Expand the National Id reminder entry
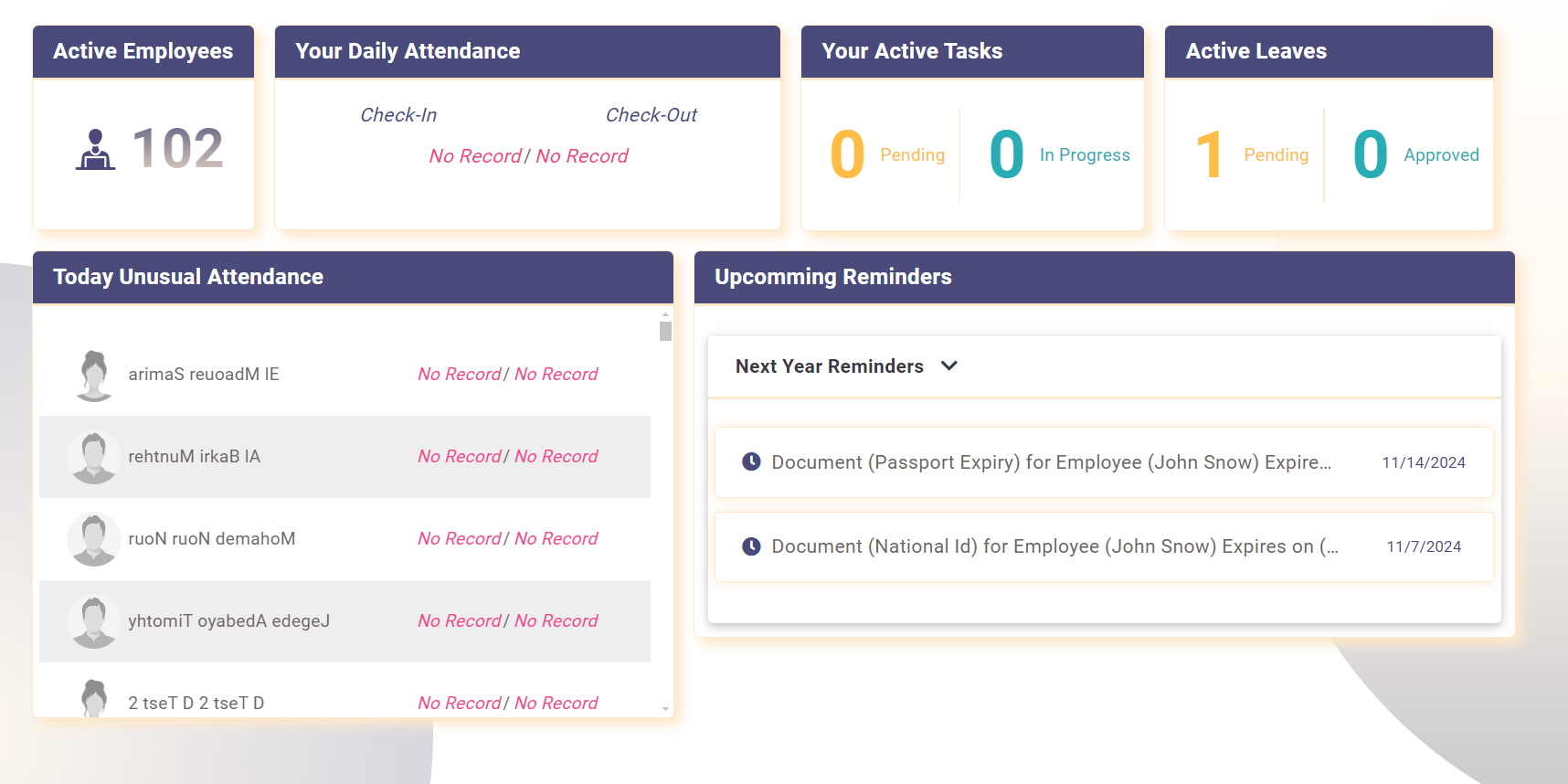Image resolution: width=1568 pixels, height=784 pixels. (1054, 546)
